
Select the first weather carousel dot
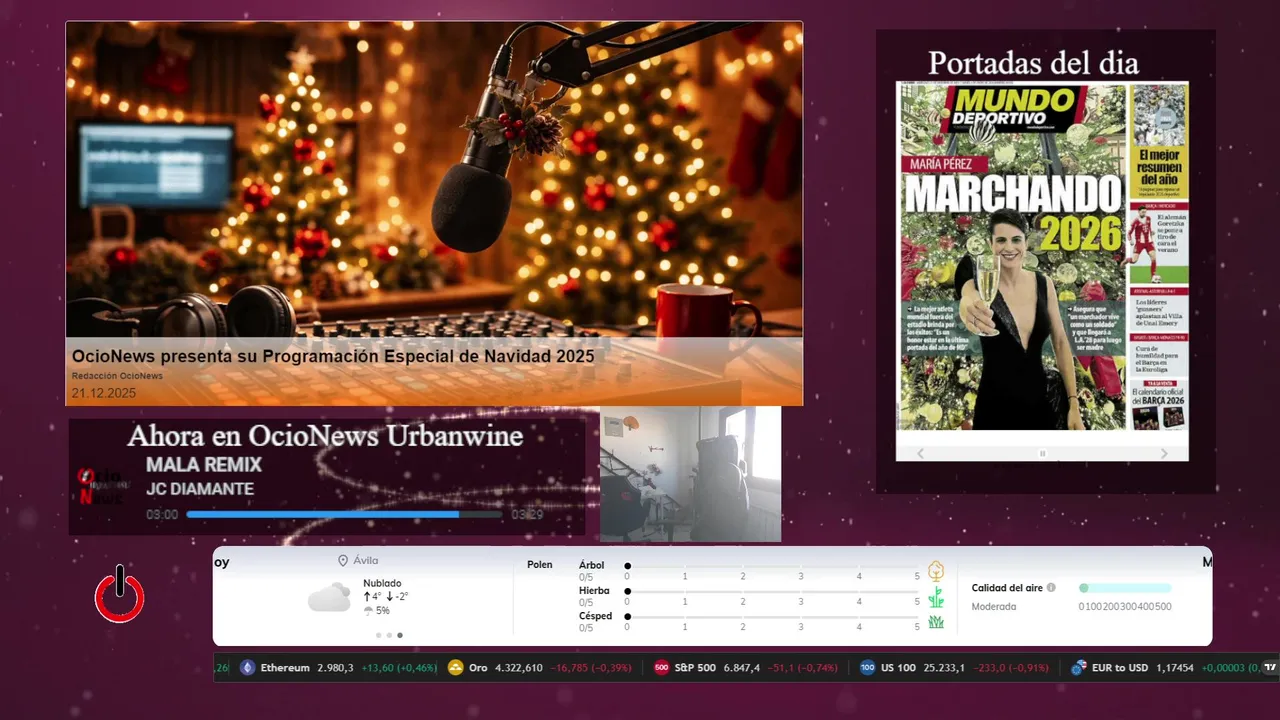click(379, 635)
